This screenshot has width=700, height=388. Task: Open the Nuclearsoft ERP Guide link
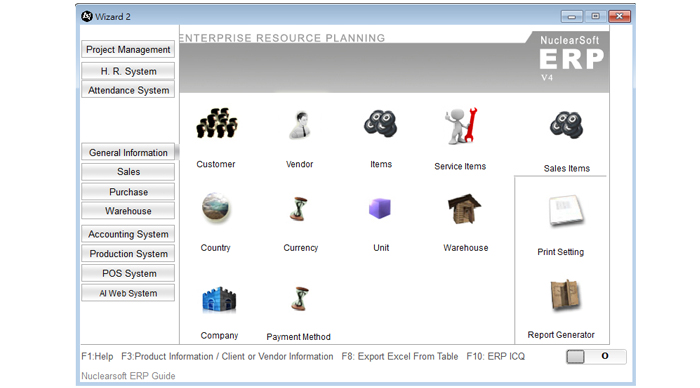128,376
